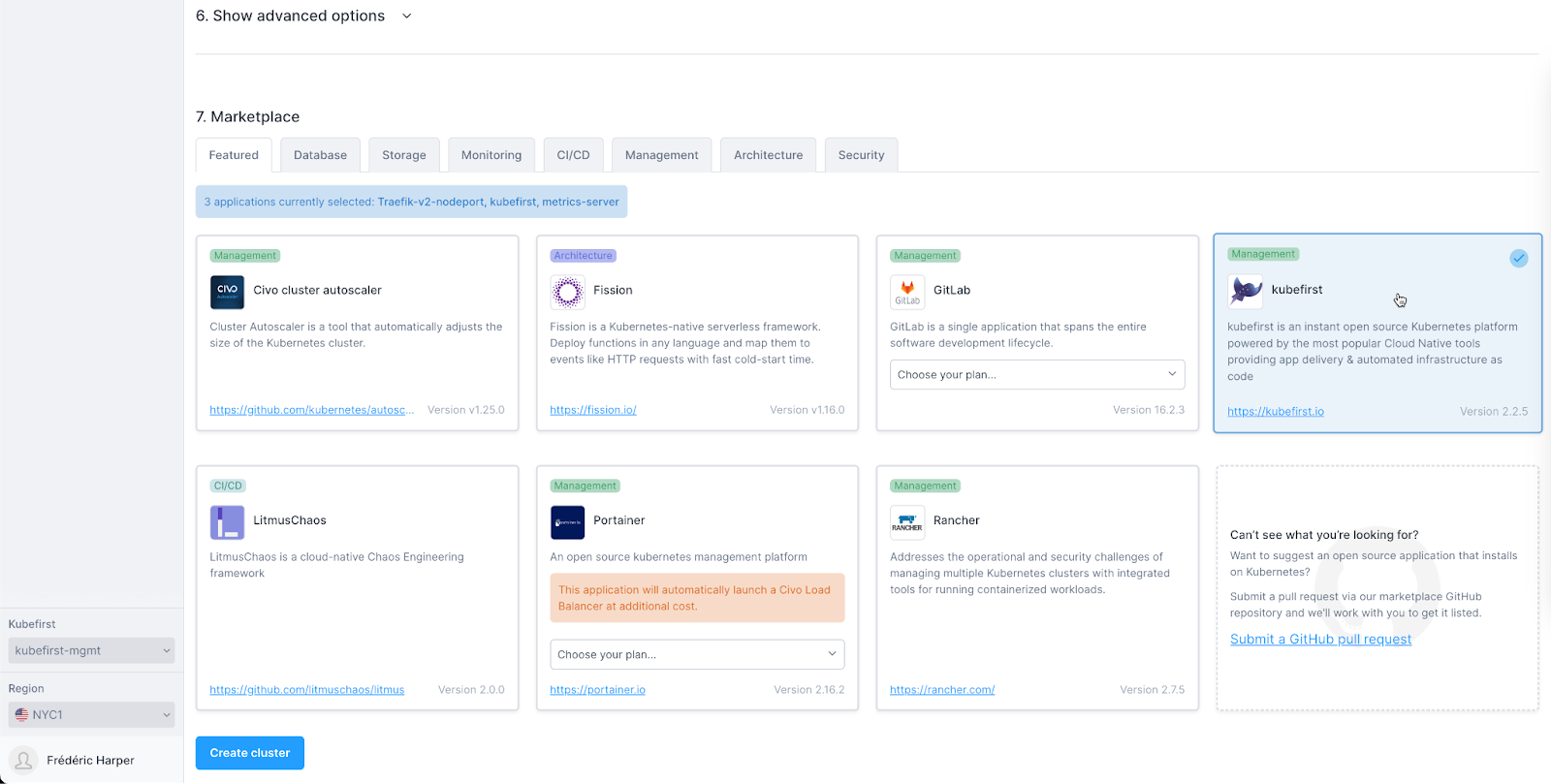Click the Management tag on kubefirst card
Screen dimensions: 1551x784
pos(1263,254)
